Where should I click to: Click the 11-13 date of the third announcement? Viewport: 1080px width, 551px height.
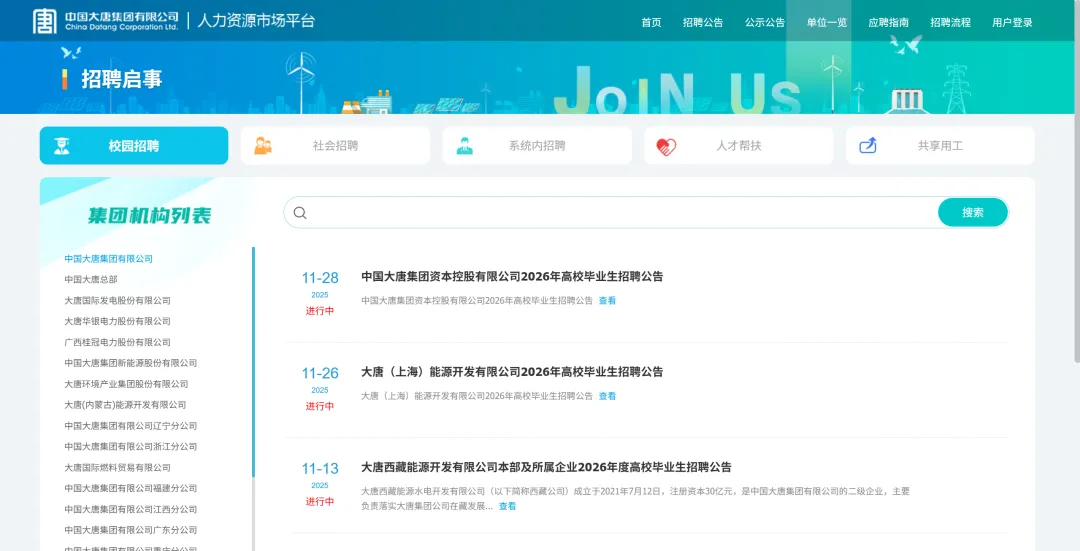(x=320, y=469)
